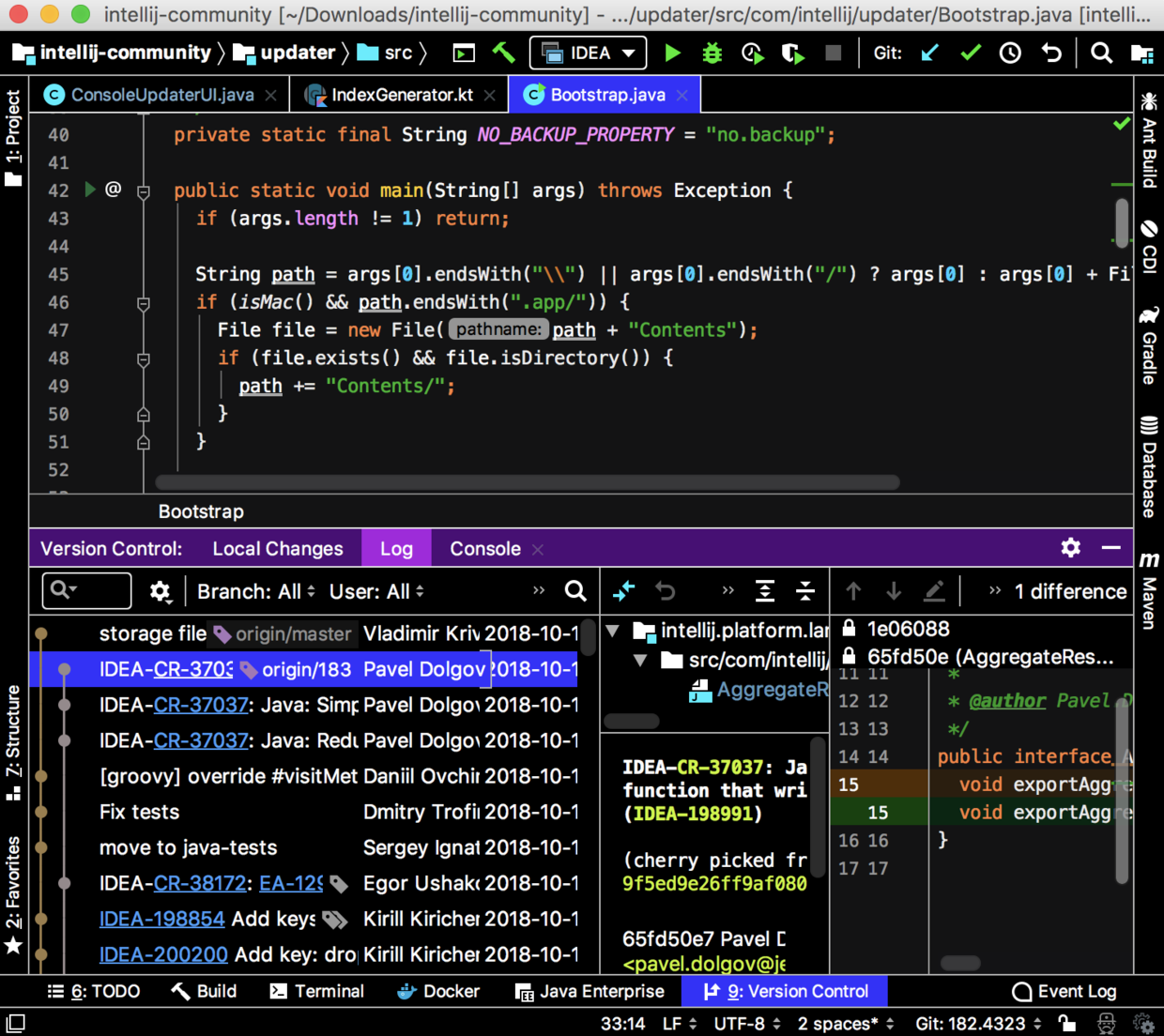The height and width of the screenshot is (1036, 1164).
Task: Fold the main method at line 42
Action: (x=144, y=191)
